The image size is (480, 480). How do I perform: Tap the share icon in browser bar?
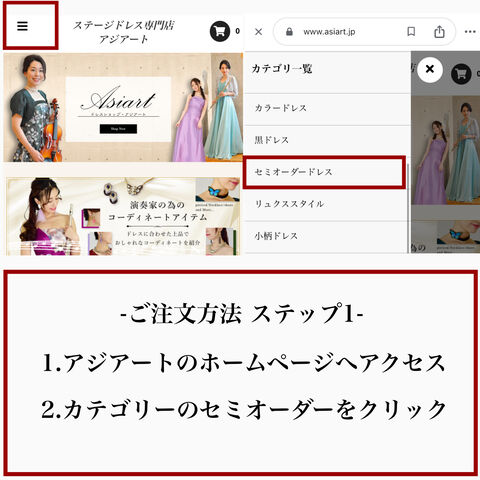click(439, 32)
